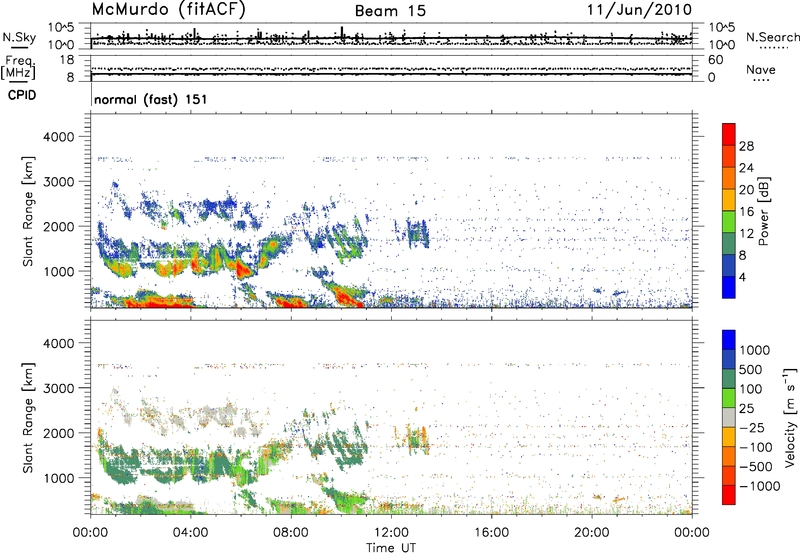Pick the gray Velocity segment between -25 and 25
This screenshot has height=554, width=800.
(729, 417)
